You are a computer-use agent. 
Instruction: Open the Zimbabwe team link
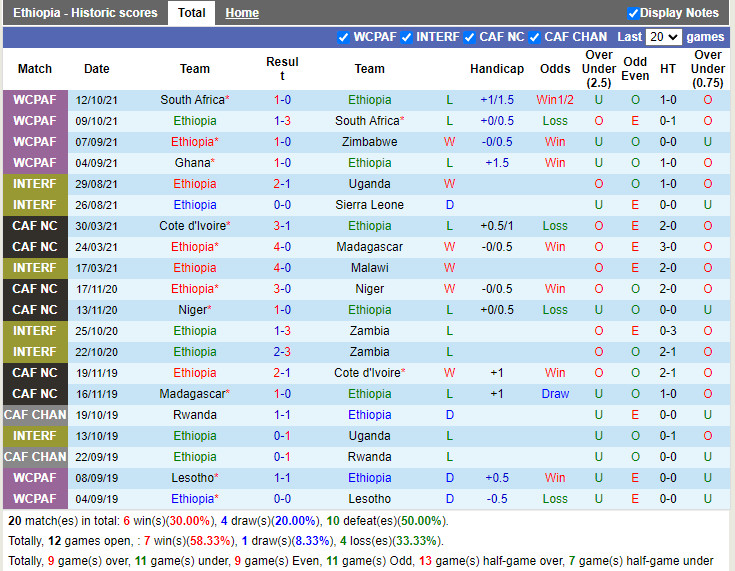[369, 142]
